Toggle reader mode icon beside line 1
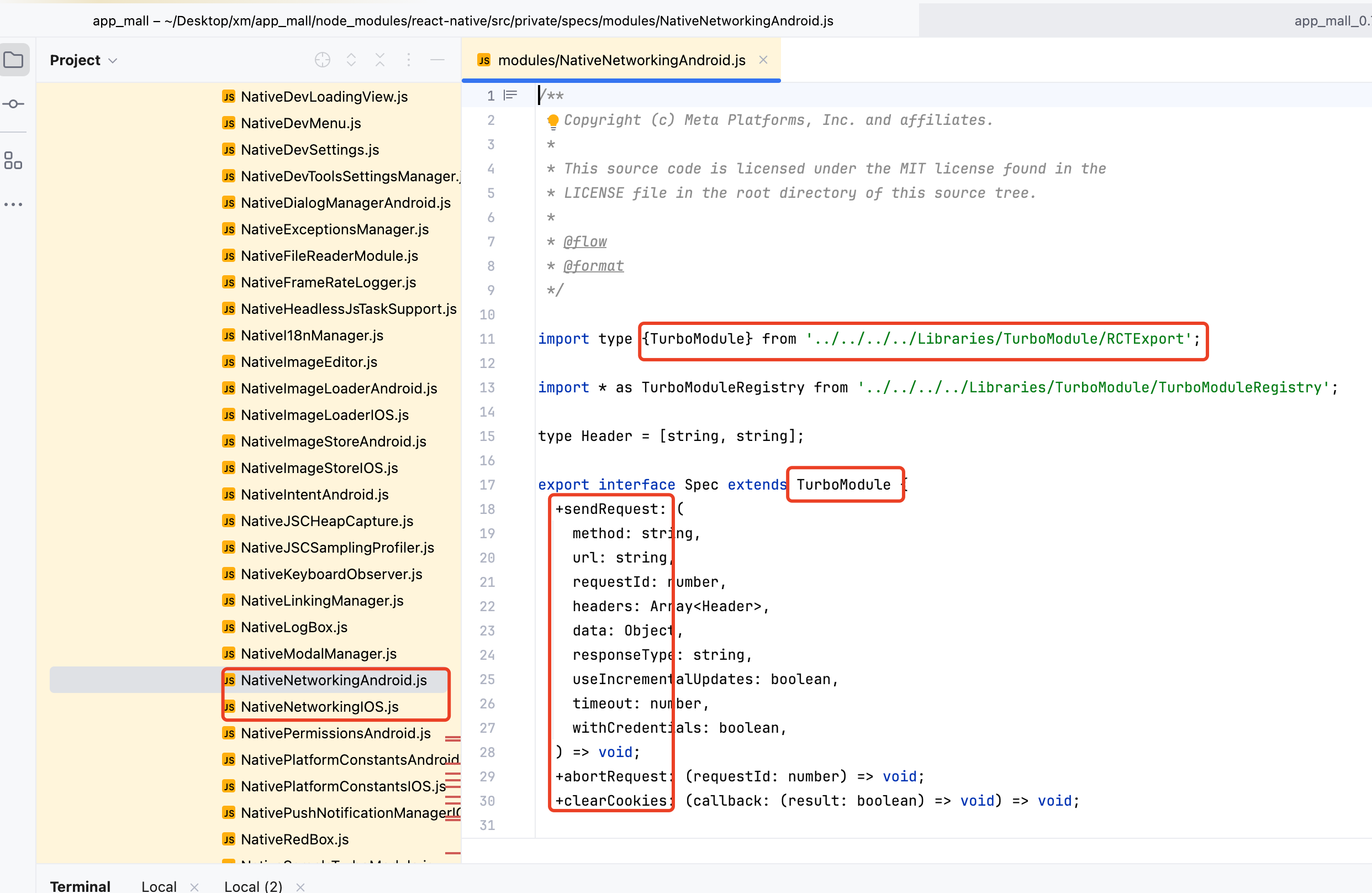This screenshot has height=893, width=1372. (x=510, y=95)
